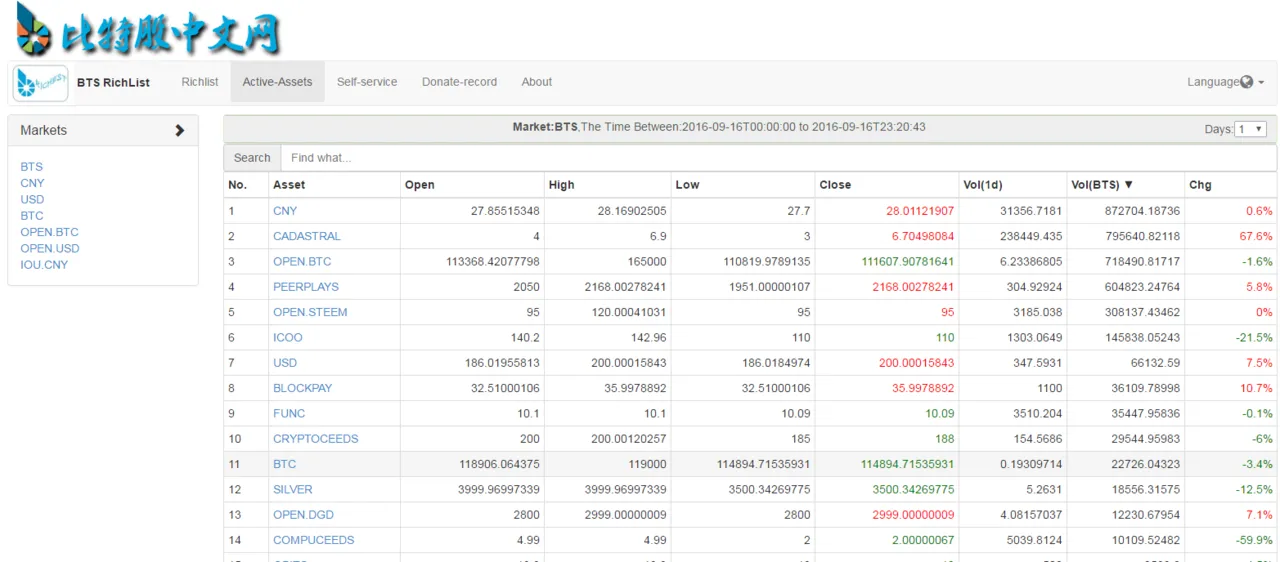Select BTC market in sidebar
The width and height of the screenshot is (1280, 562).
32,216
